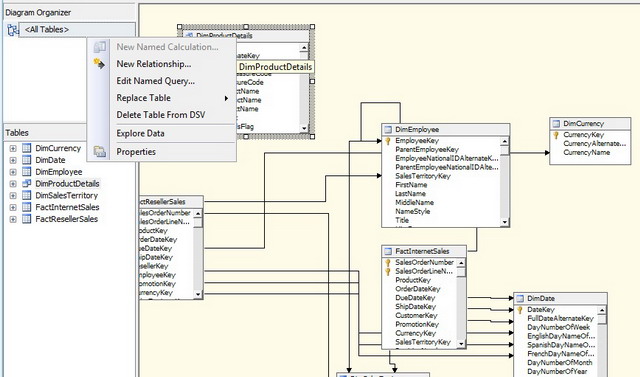Click the key icon beside DateKey in DimDate
The height and width of the screenshot is (377, 640).
click(520, 310)
